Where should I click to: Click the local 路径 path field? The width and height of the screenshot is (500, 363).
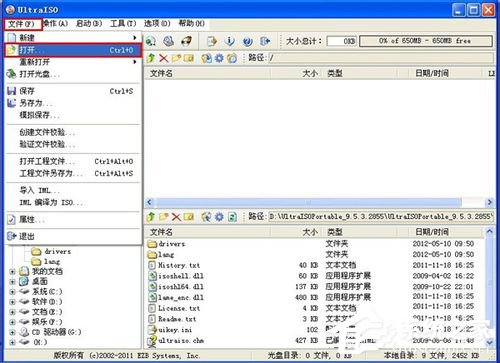point(381,217)
